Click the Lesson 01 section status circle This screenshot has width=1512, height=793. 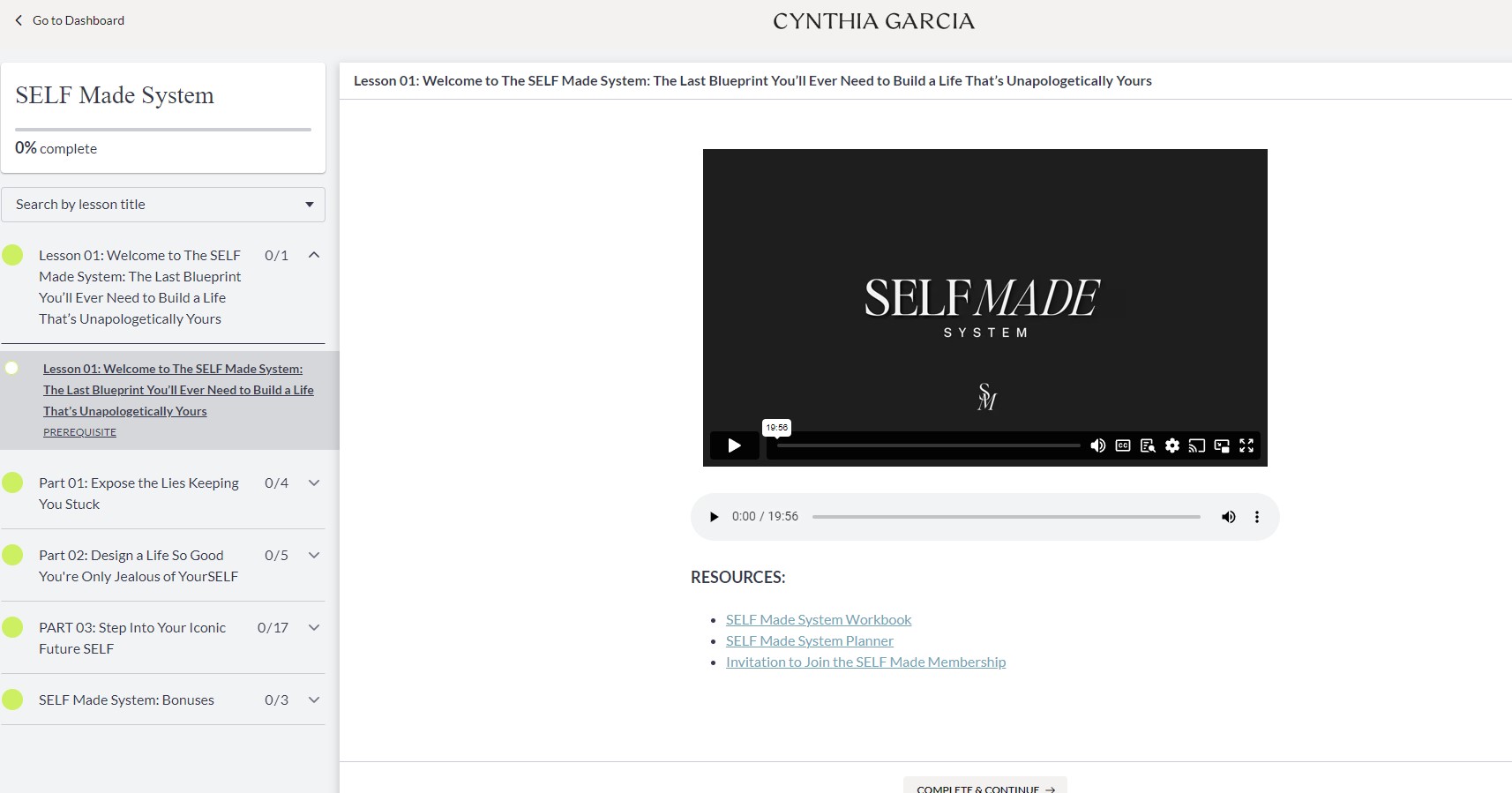pyautogui.click(x=12, y=255)
